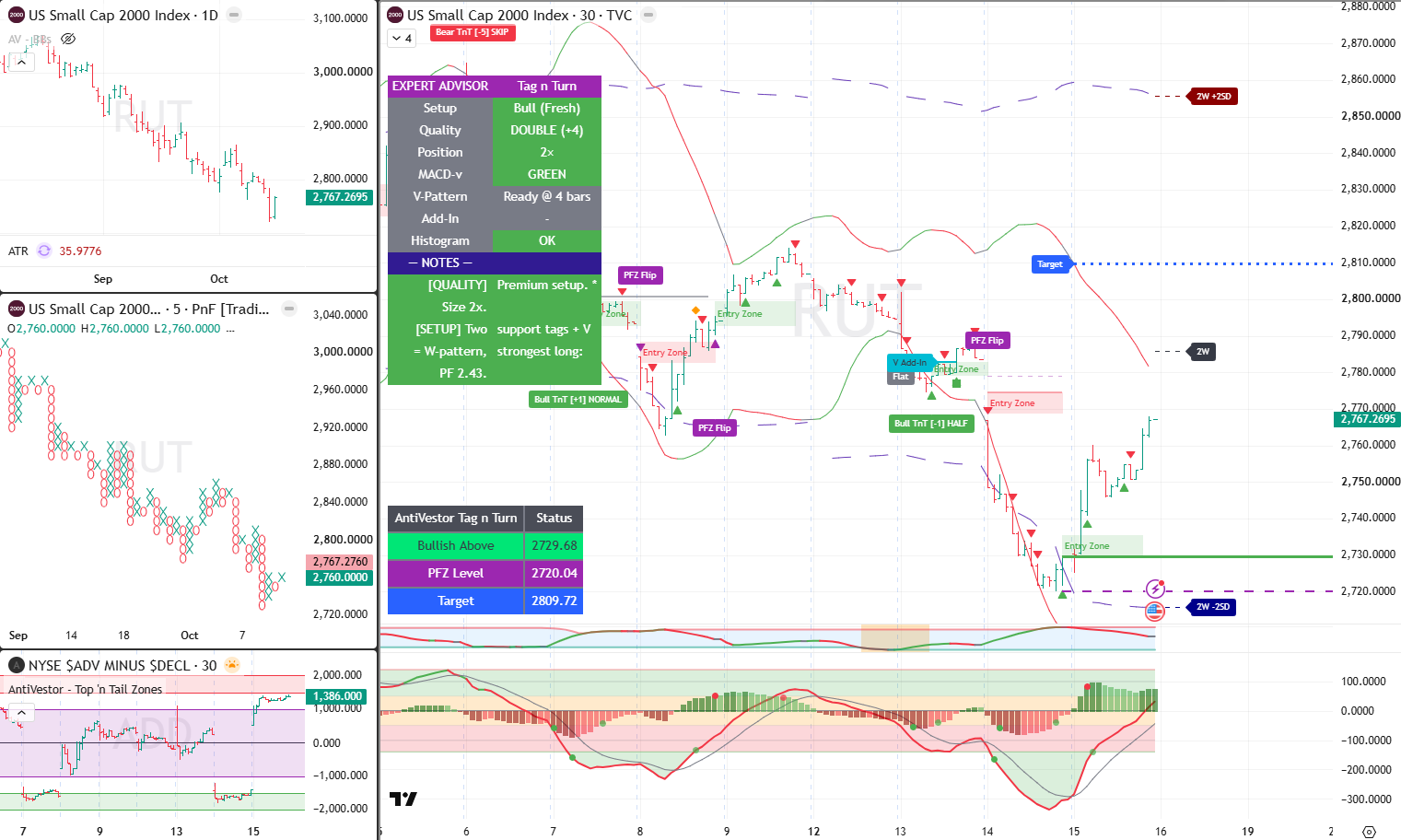This screenshot has height=840, width=1401.
Task: Click the PFZ Level value 2720.04
Action: 554,573
